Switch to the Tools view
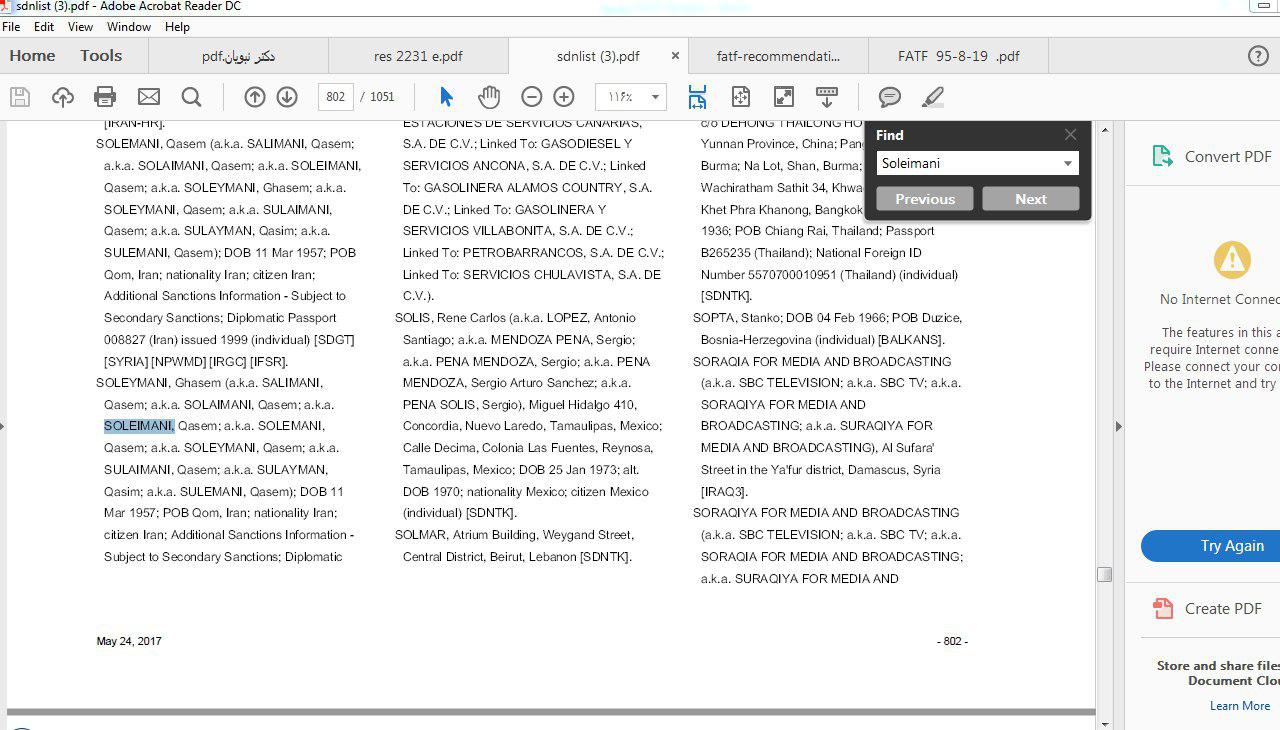 (x=101, y=56)
